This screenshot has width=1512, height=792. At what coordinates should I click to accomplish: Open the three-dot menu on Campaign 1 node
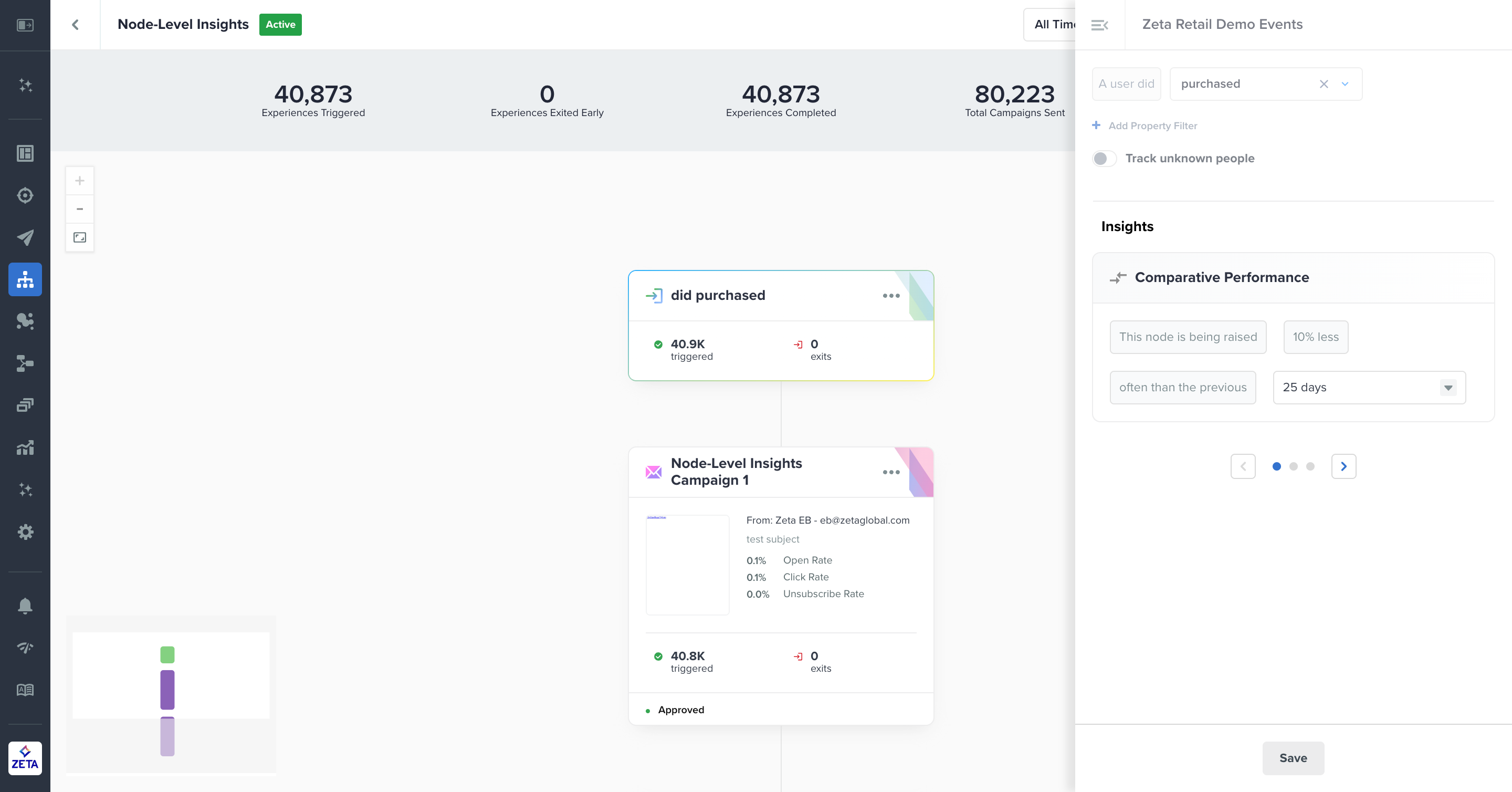tap(891, 472)
